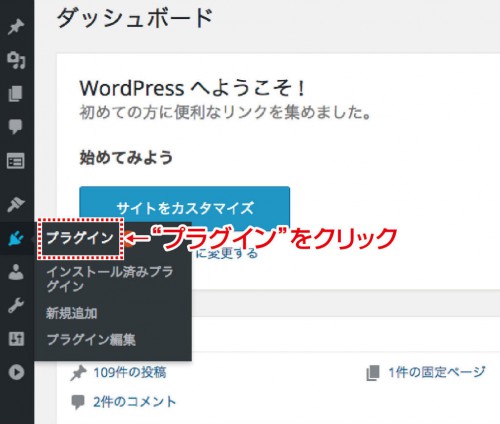500x424 pixels.
Task: Open the Appearance paintbrush icon in sidebar
Action: click(x=16, y=204)
